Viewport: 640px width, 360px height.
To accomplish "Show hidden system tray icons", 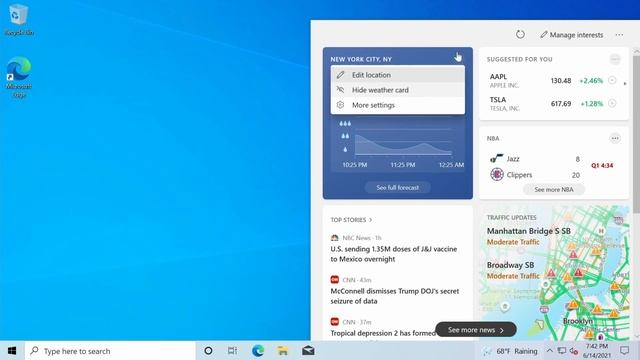I will [x=550, y=351].
